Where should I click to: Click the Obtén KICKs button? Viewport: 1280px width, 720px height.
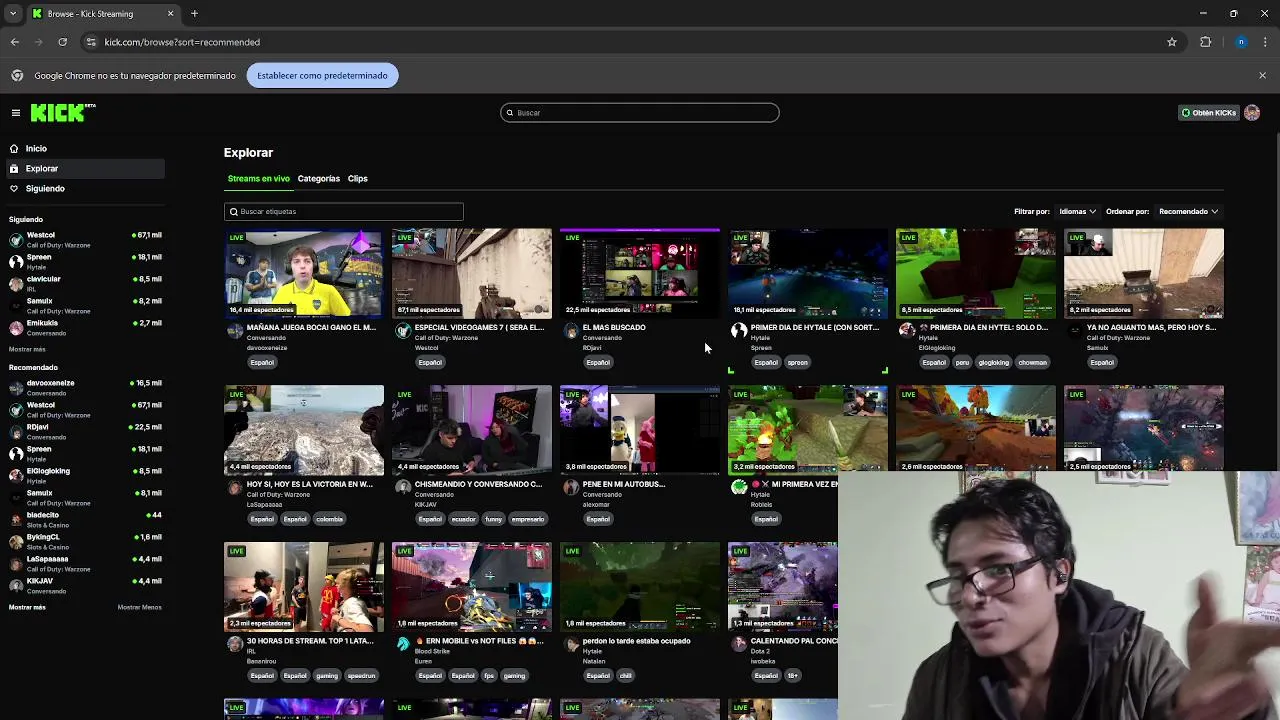click(x=1209, y=113)
